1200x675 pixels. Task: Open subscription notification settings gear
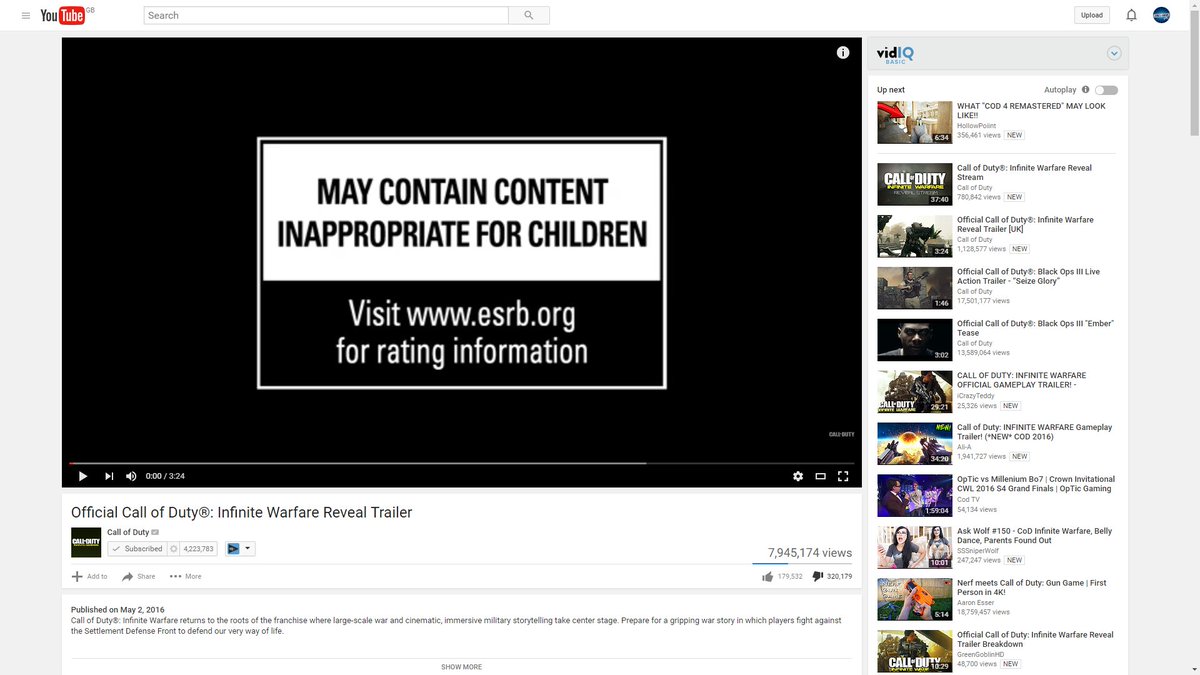[173, 549]
